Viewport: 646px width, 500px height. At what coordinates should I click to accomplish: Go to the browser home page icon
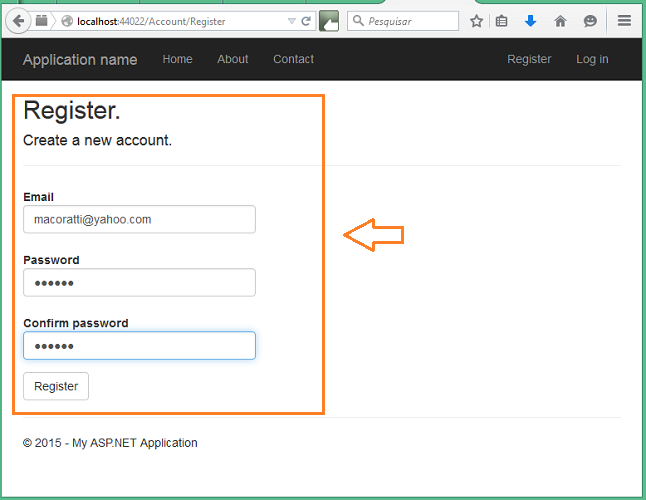point(560,21)
